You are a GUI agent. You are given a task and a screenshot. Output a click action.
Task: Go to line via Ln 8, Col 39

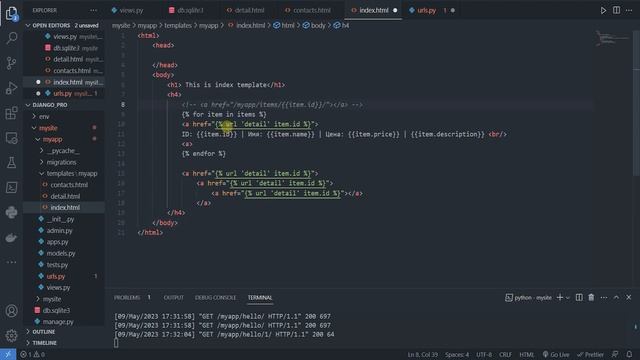pyautogui.click(x=422, y=354)
